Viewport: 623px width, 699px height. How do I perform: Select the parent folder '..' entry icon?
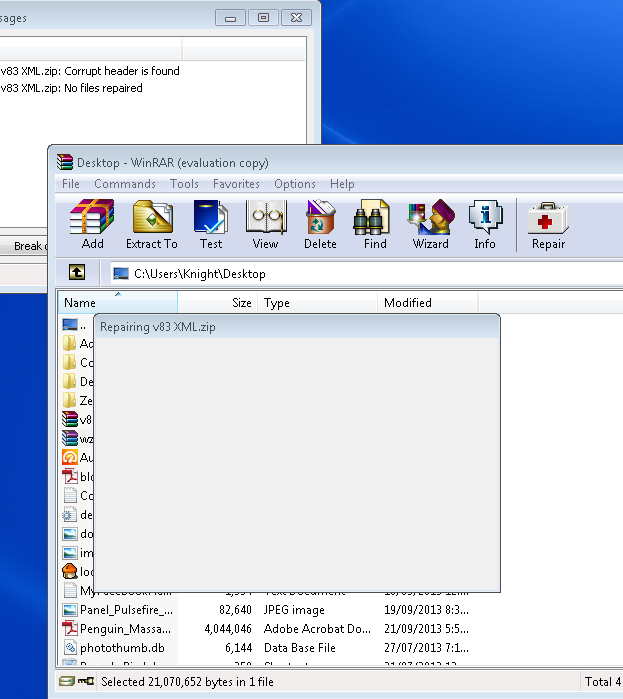point(70,325)
